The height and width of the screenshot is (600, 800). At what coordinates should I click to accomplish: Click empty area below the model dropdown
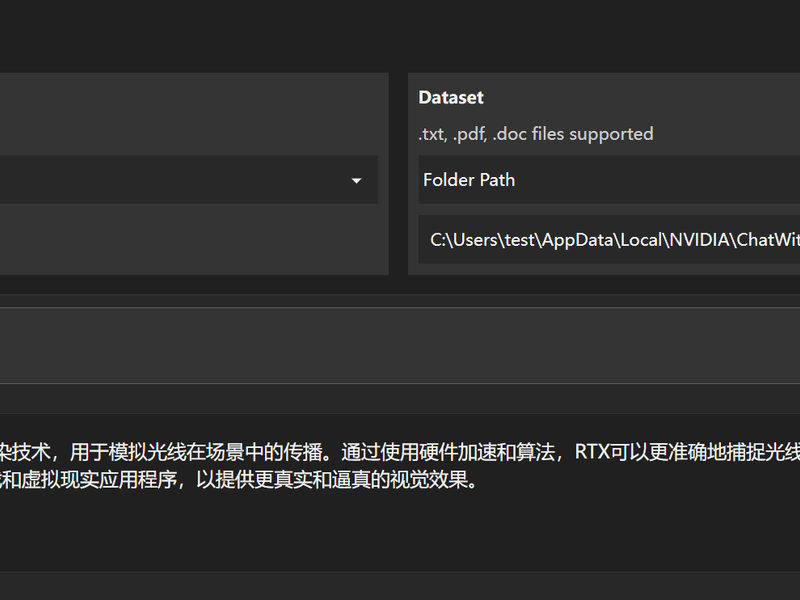point(189,239)
